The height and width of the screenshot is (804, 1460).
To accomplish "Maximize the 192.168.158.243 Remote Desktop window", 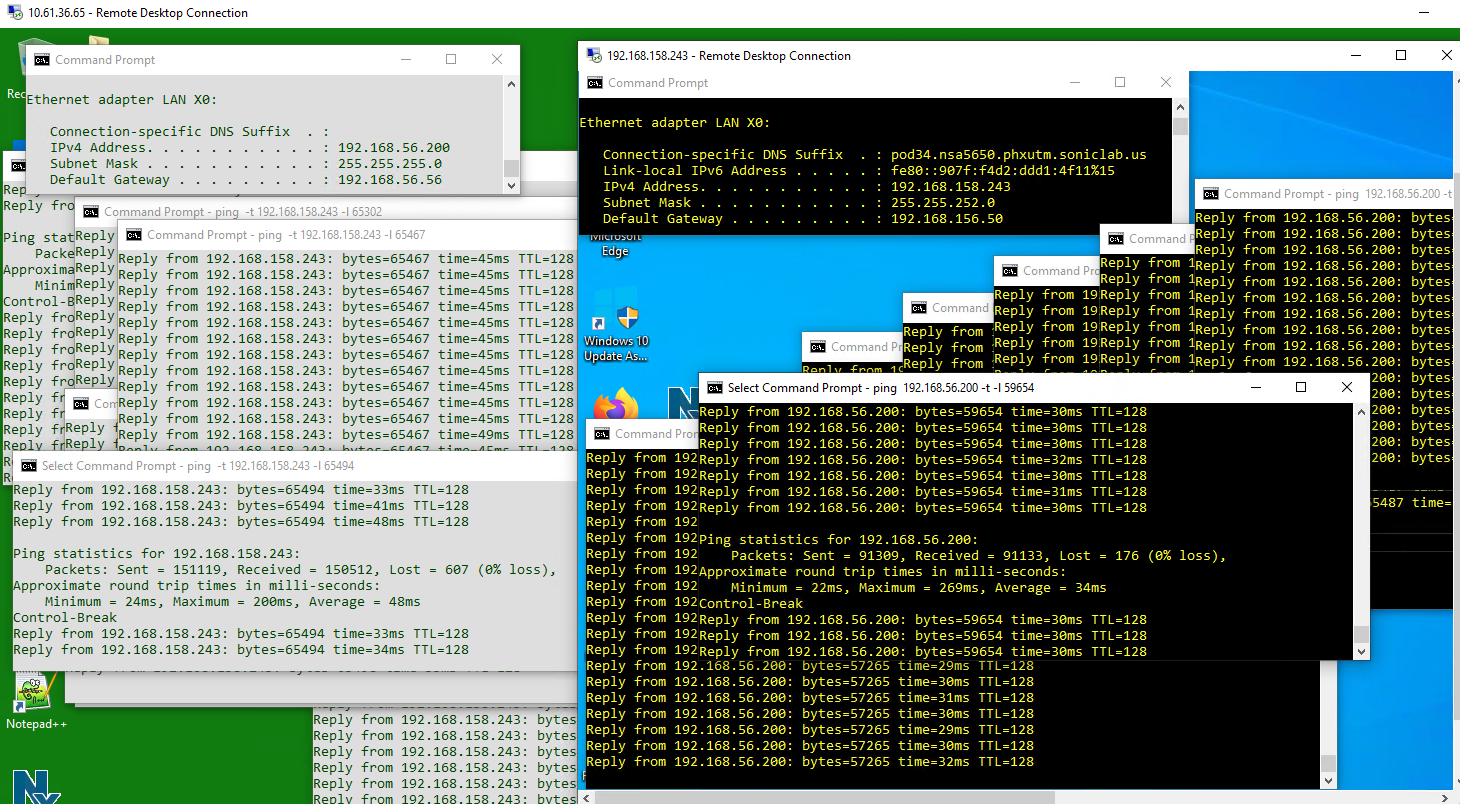I will point(1401,55).
